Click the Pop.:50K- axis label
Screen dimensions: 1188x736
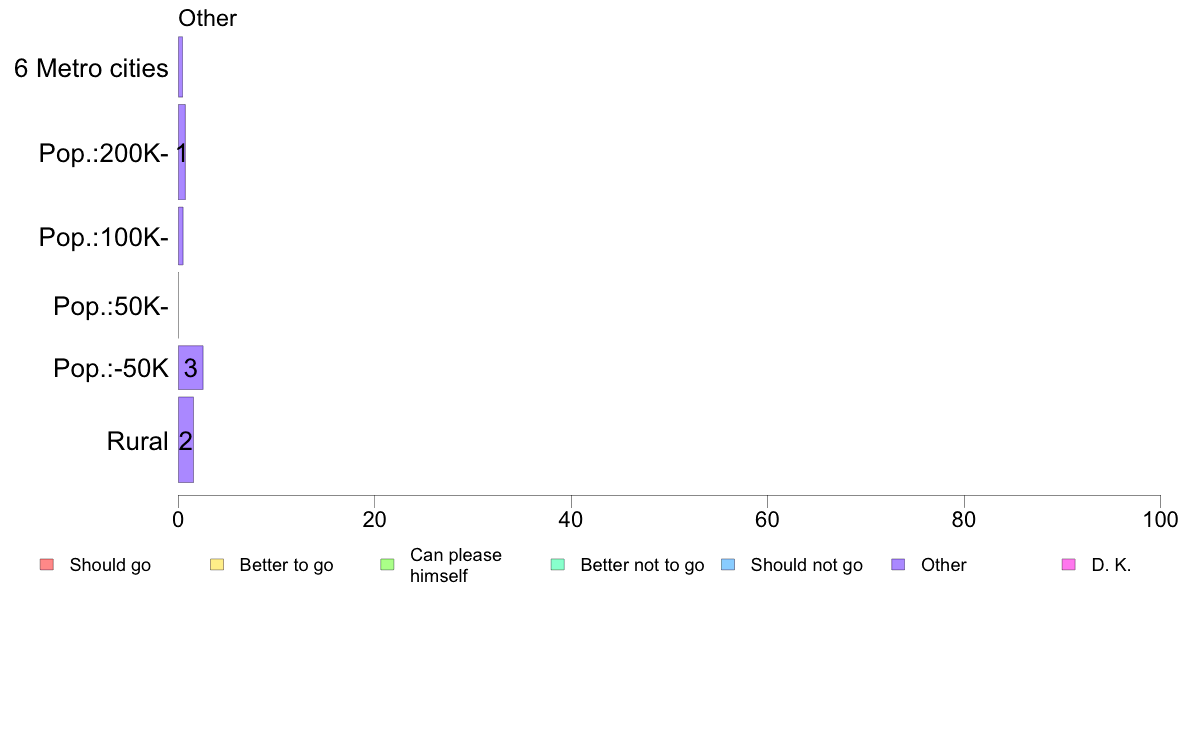[x=111, y=306]
